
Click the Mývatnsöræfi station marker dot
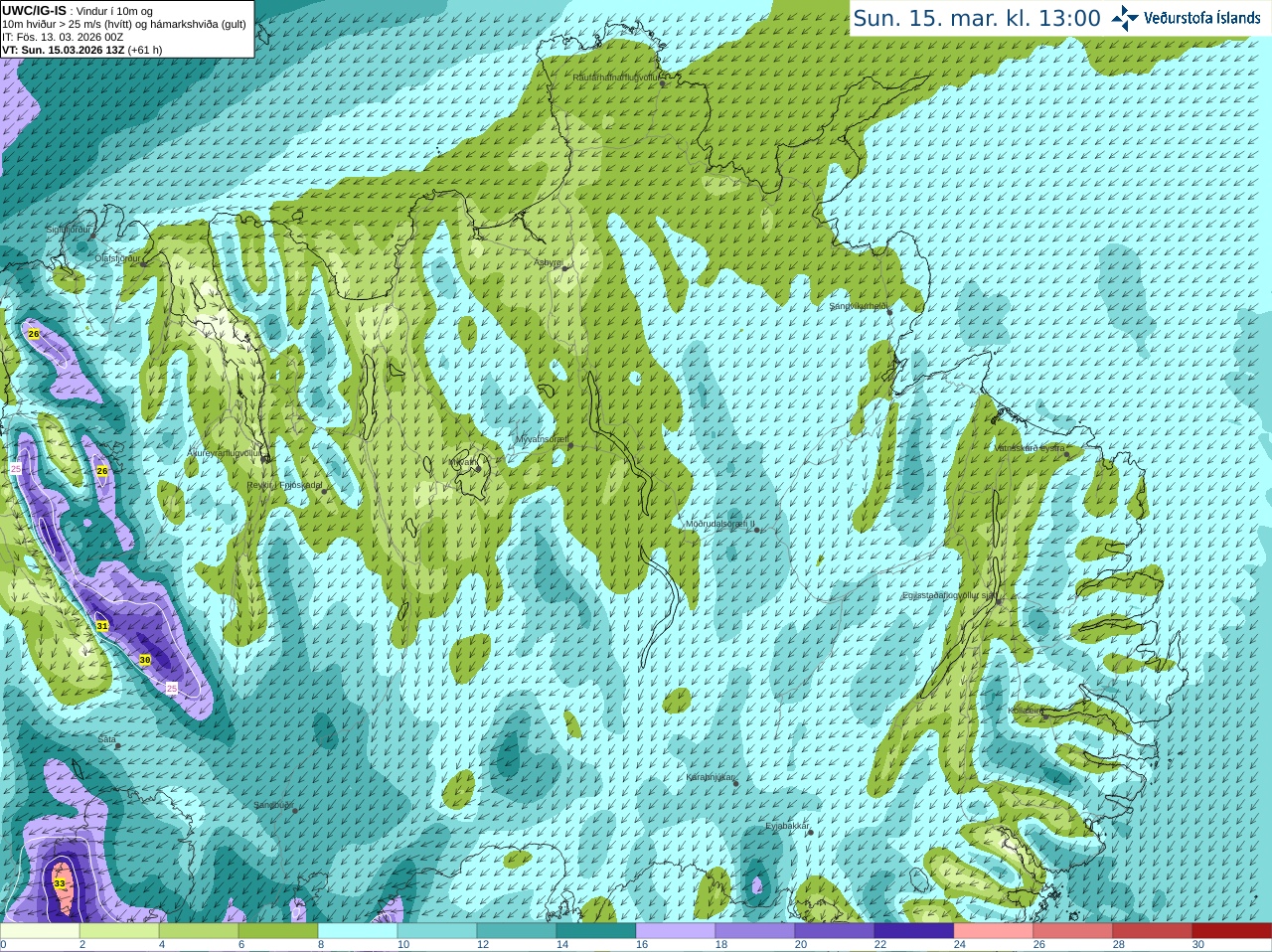click(570, 445)
